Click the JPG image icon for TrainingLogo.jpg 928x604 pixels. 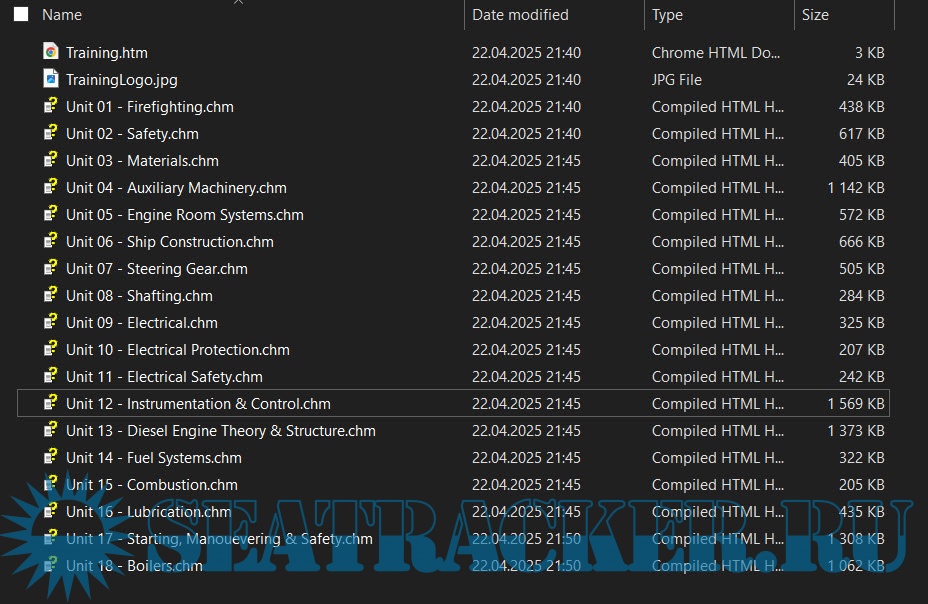click(51, 79)
